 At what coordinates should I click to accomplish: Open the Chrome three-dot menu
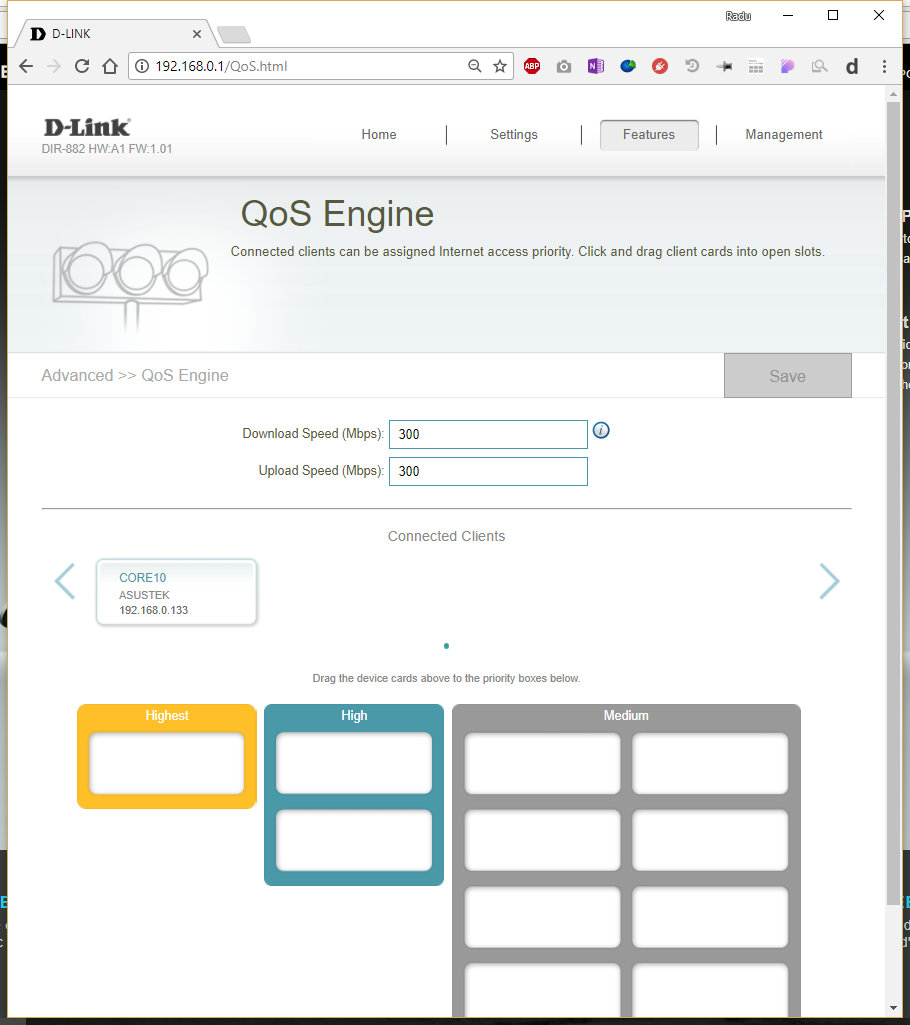pos(884,66)
